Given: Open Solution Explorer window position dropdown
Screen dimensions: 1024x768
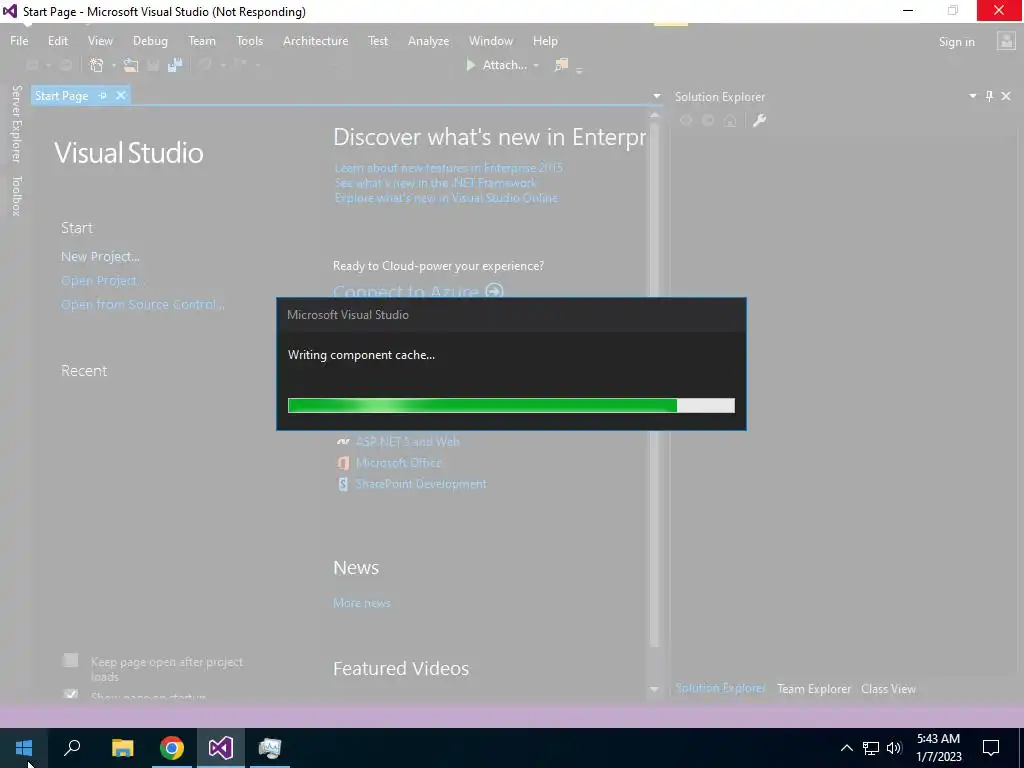Looking at the screenshot, I should click(972, 96).
